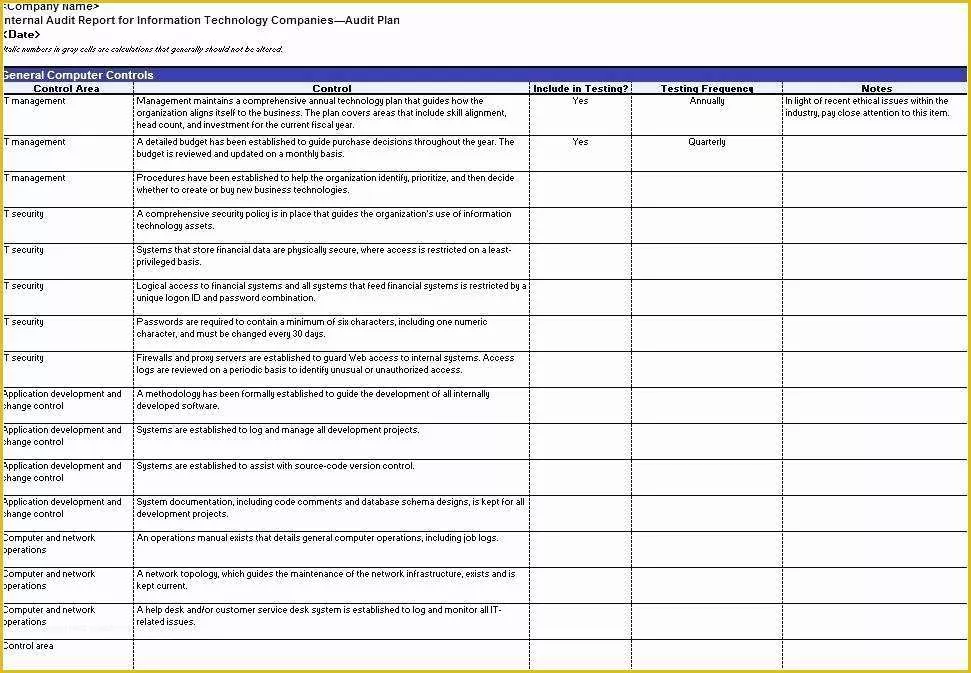971x673 pixels.
Task: Select IT security cell beside security policy
Action: (x=68, y=225)
